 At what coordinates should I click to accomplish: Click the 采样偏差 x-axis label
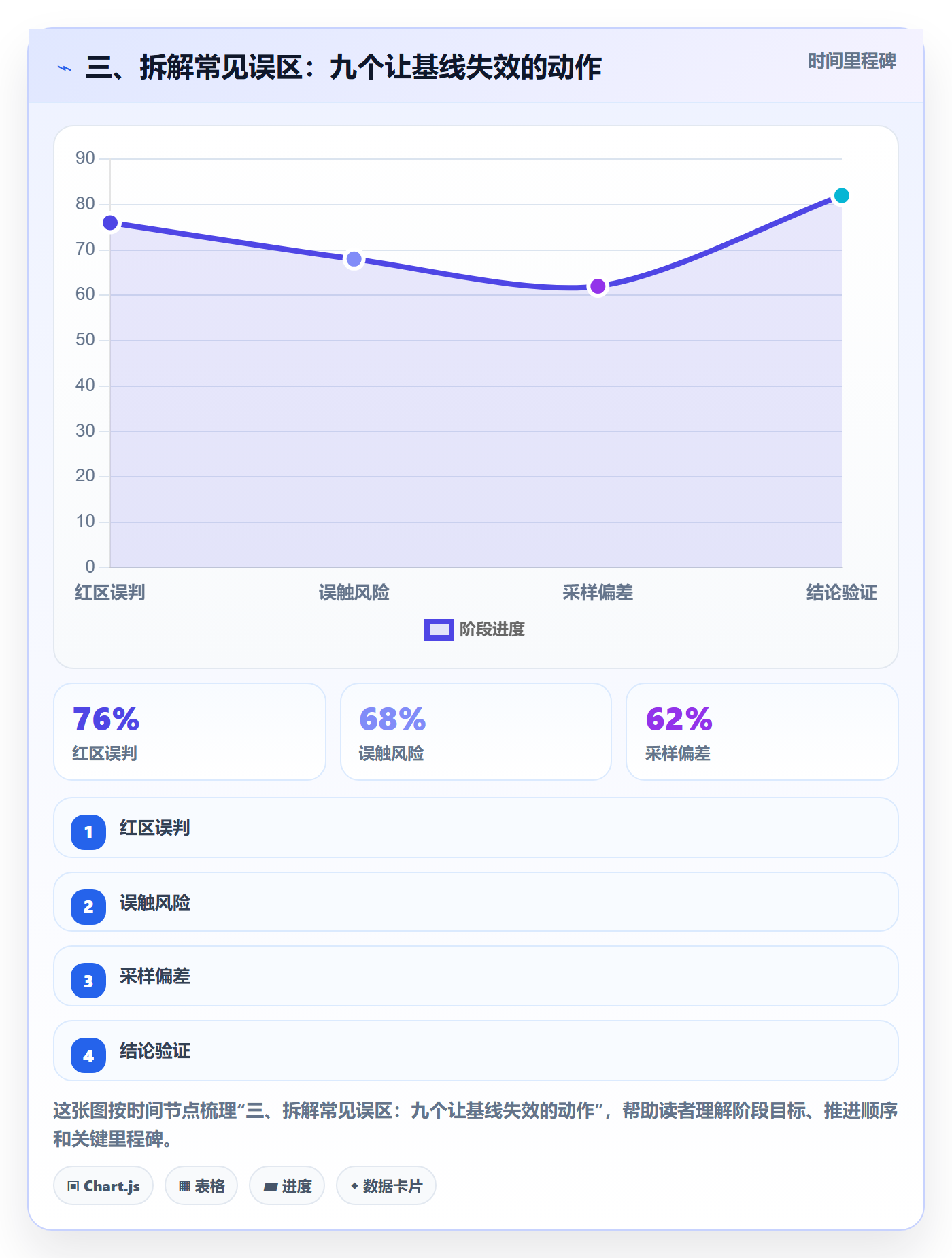coord(598,592)
